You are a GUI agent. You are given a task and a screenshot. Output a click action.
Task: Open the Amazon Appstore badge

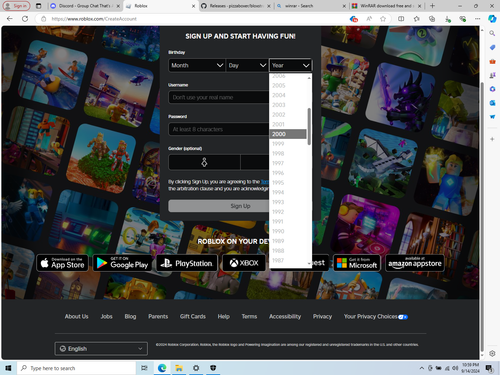pos(415,263)
